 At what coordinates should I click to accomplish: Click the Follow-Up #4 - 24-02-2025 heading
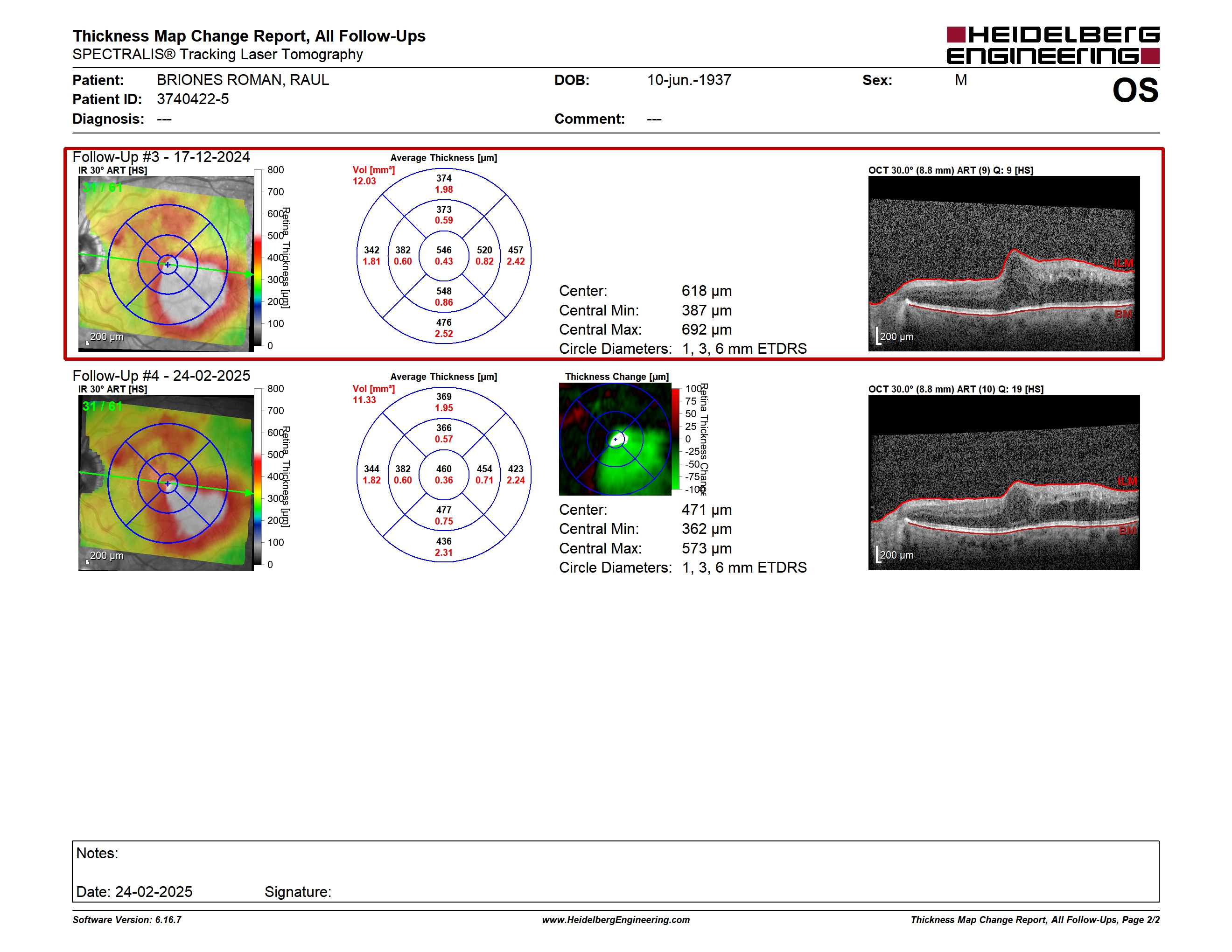[161, 376]
